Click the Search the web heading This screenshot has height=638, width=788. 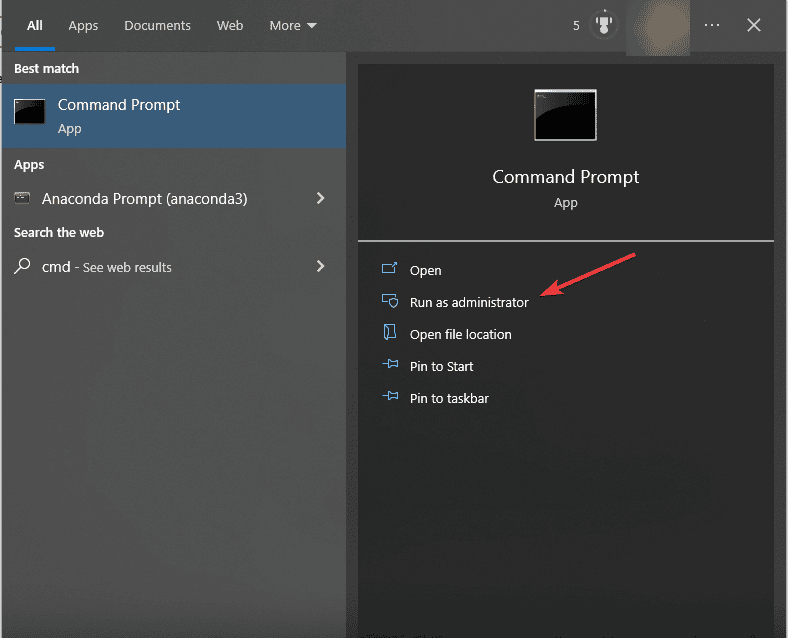click(x=59, y=233)
